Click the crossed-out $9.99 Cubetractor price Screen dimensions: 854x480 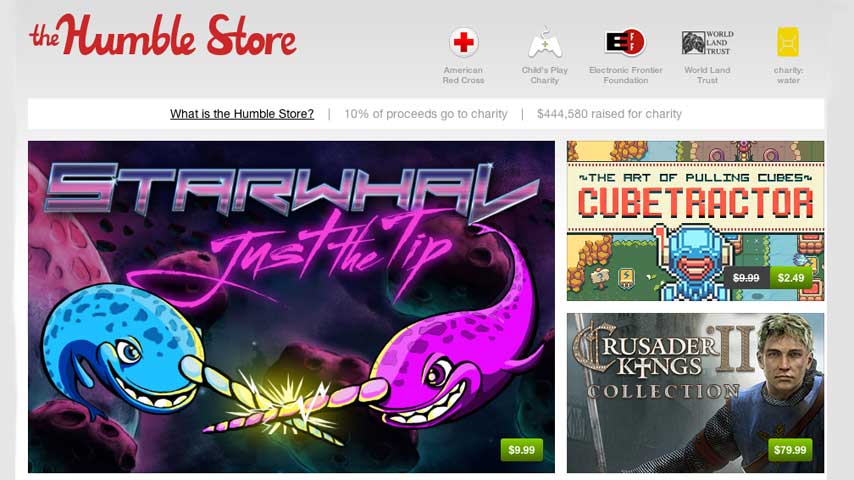746,278
